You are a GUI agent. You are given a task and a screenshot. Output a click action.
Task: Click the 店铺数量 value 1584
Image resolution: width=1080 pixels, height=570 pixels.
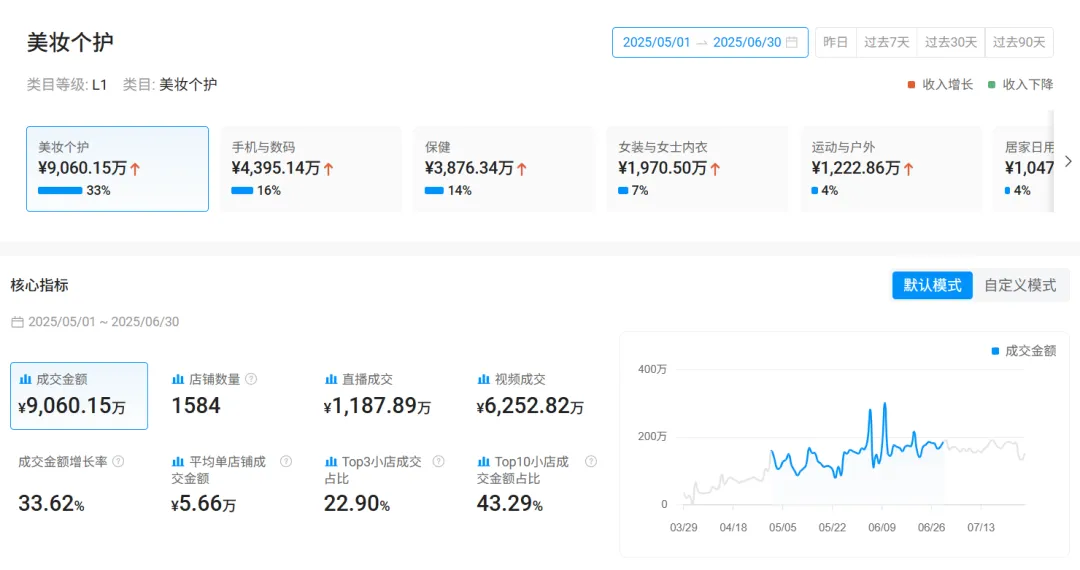pos(196,405)
